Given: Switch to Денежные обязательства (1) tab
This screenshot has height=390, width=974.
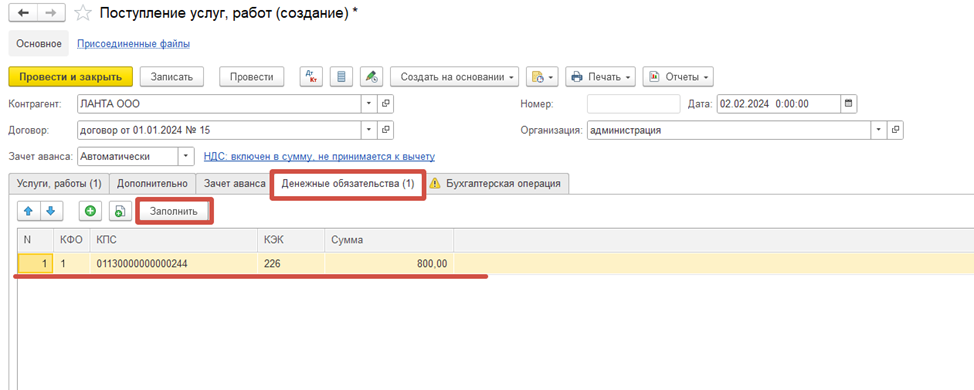Looking at the screenshot, I should (x=348, y=184).
